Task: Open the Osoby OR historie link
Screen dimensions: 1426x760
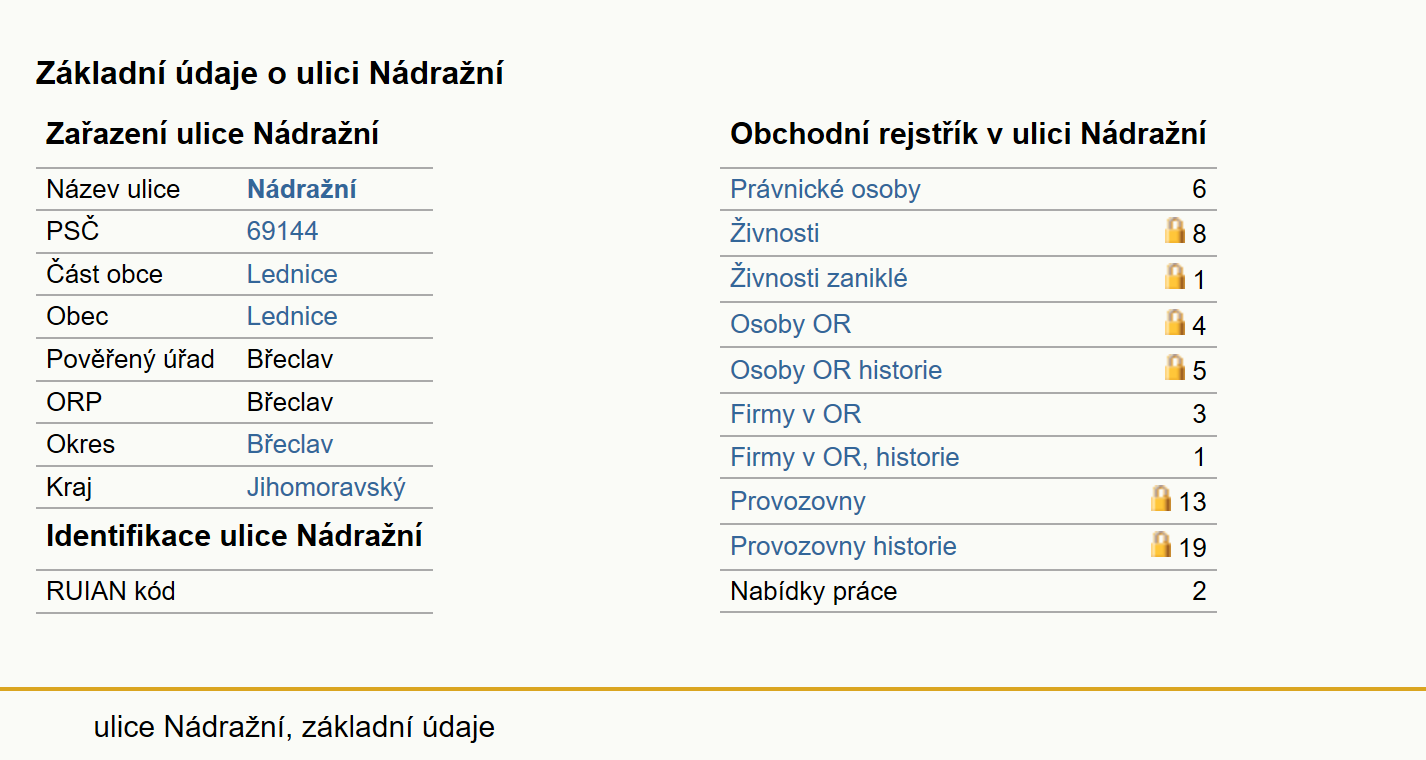Action: [x=836, y=370]
